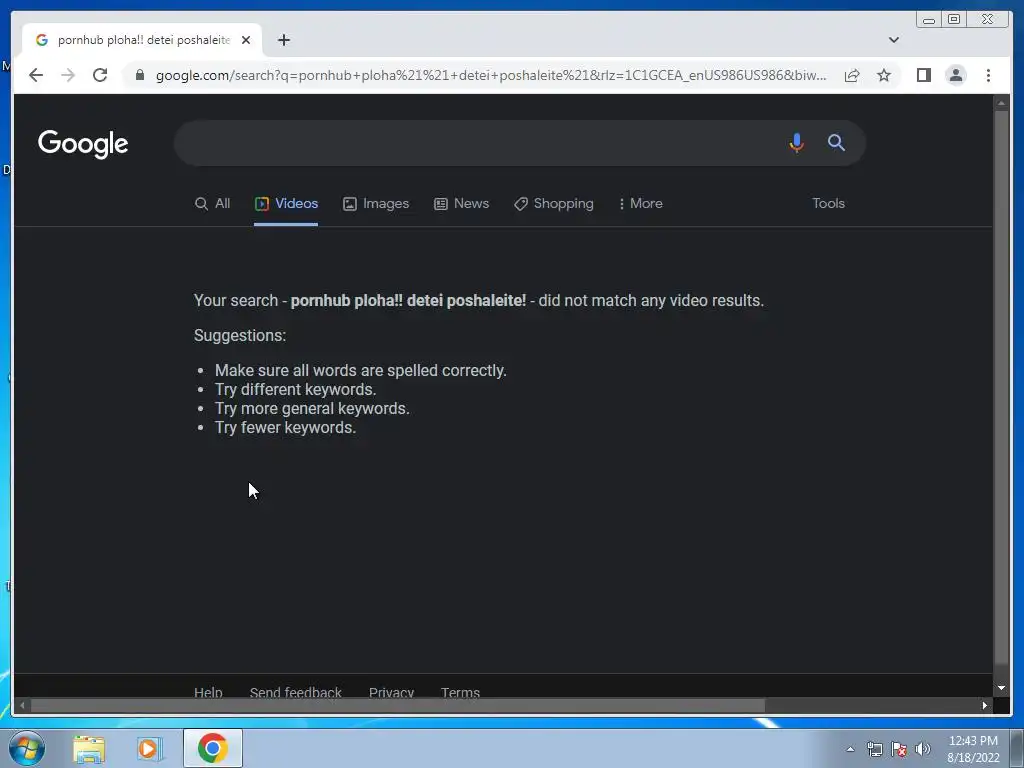
Task: Show hidden system tray icons
Action: pyautogui.click(x=850, y=749)
